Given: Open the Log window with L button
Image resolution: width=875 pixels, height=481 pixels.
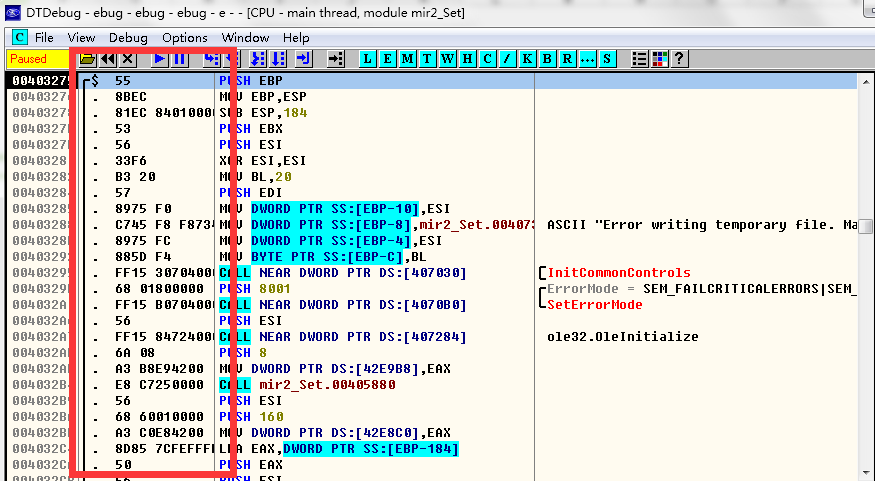Looking at the screenshot, I should [367, 59].
